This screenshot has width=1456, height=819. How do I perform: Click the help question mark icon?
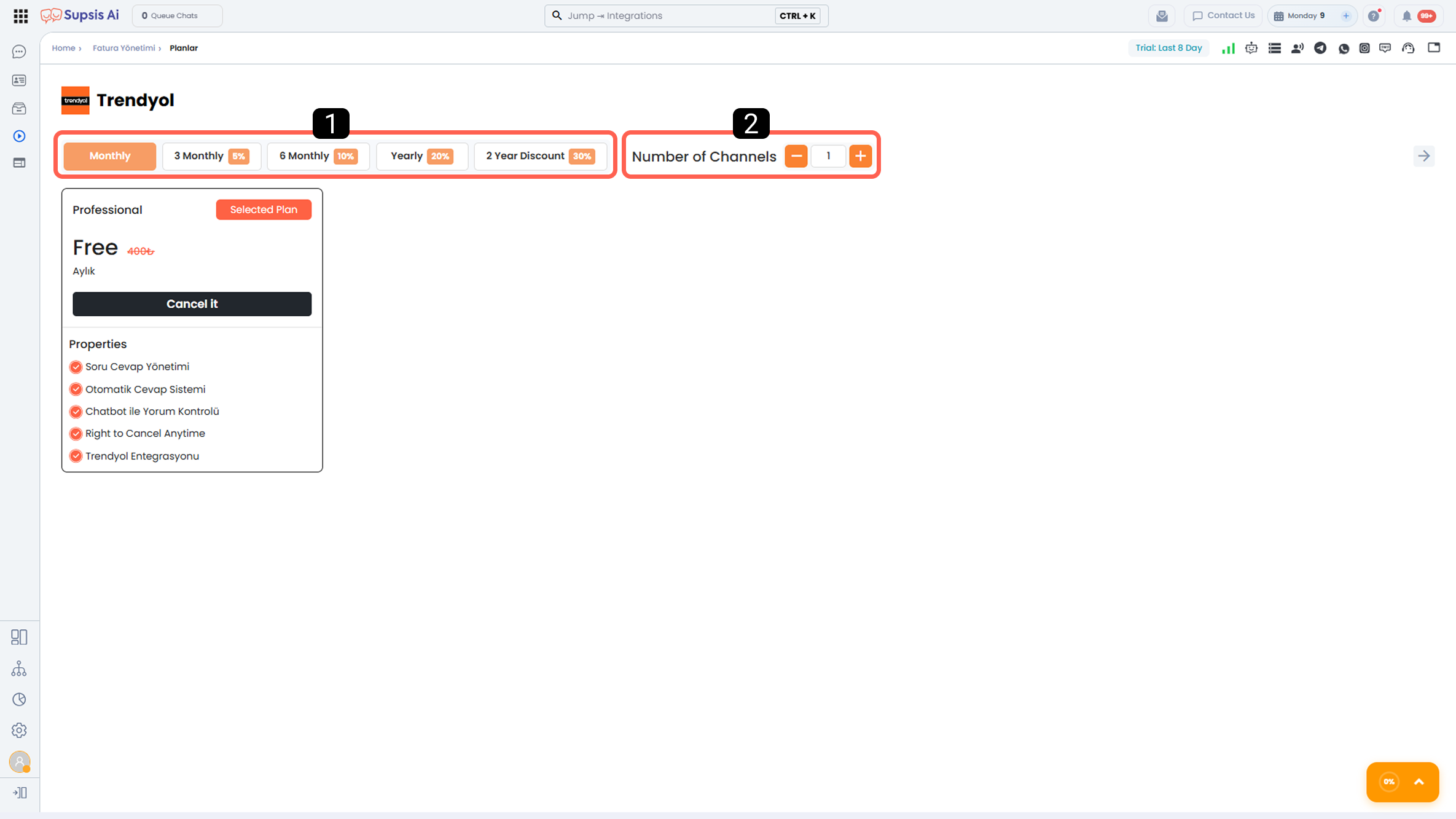1374,16
